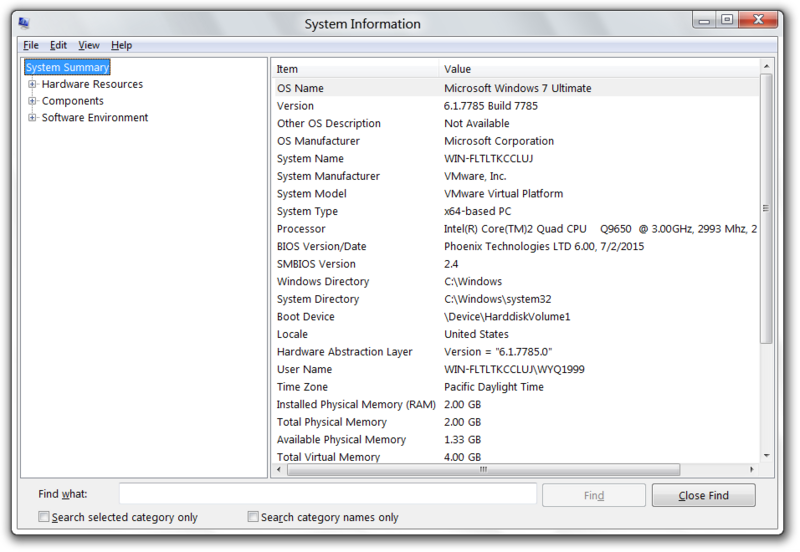800x552 pixels.
Task: Click the Item column header
Action: pos(355,69)
